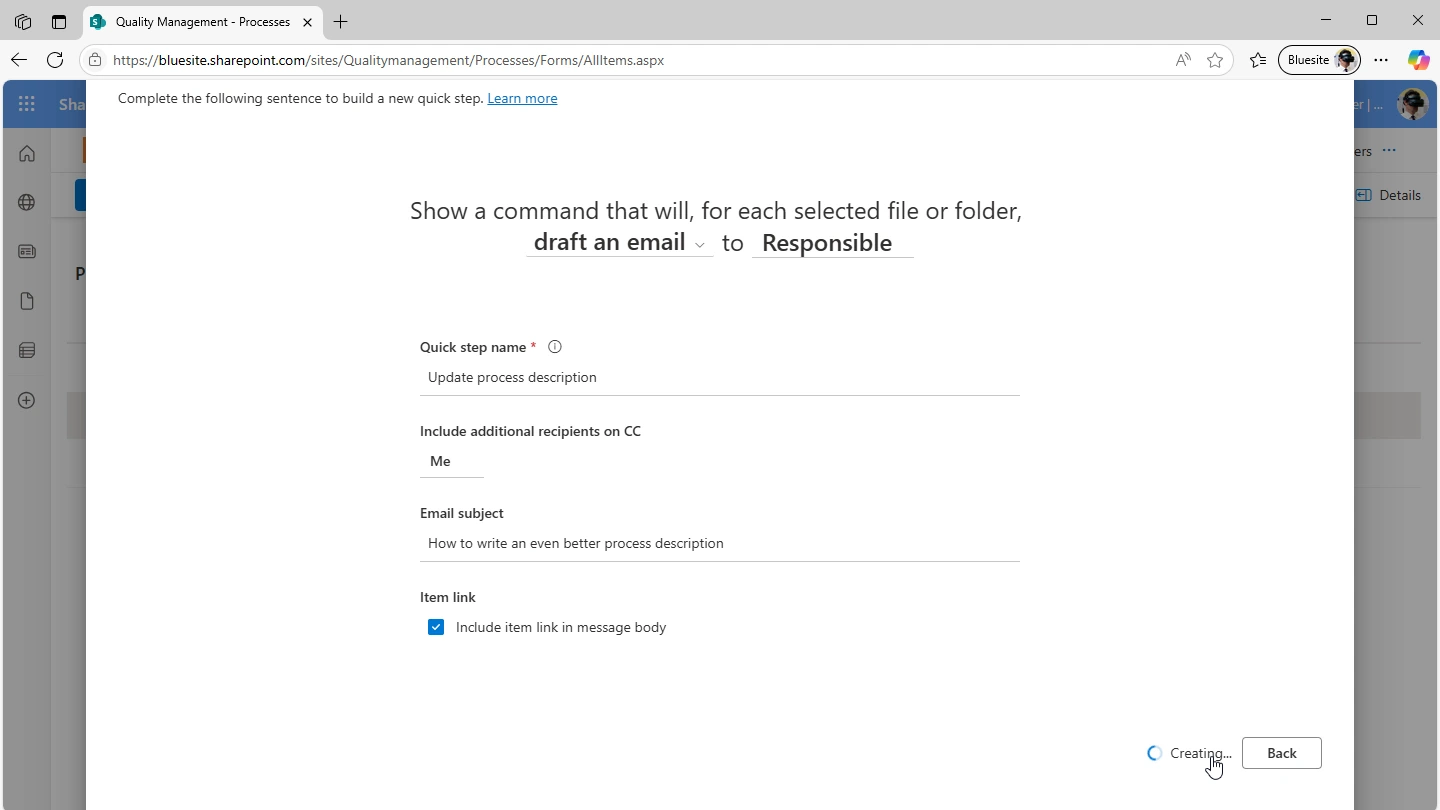Viewport: 1440px width, 810px height.
Task: Switch to Quality Management - Processes tab
Action: point(203,21)
